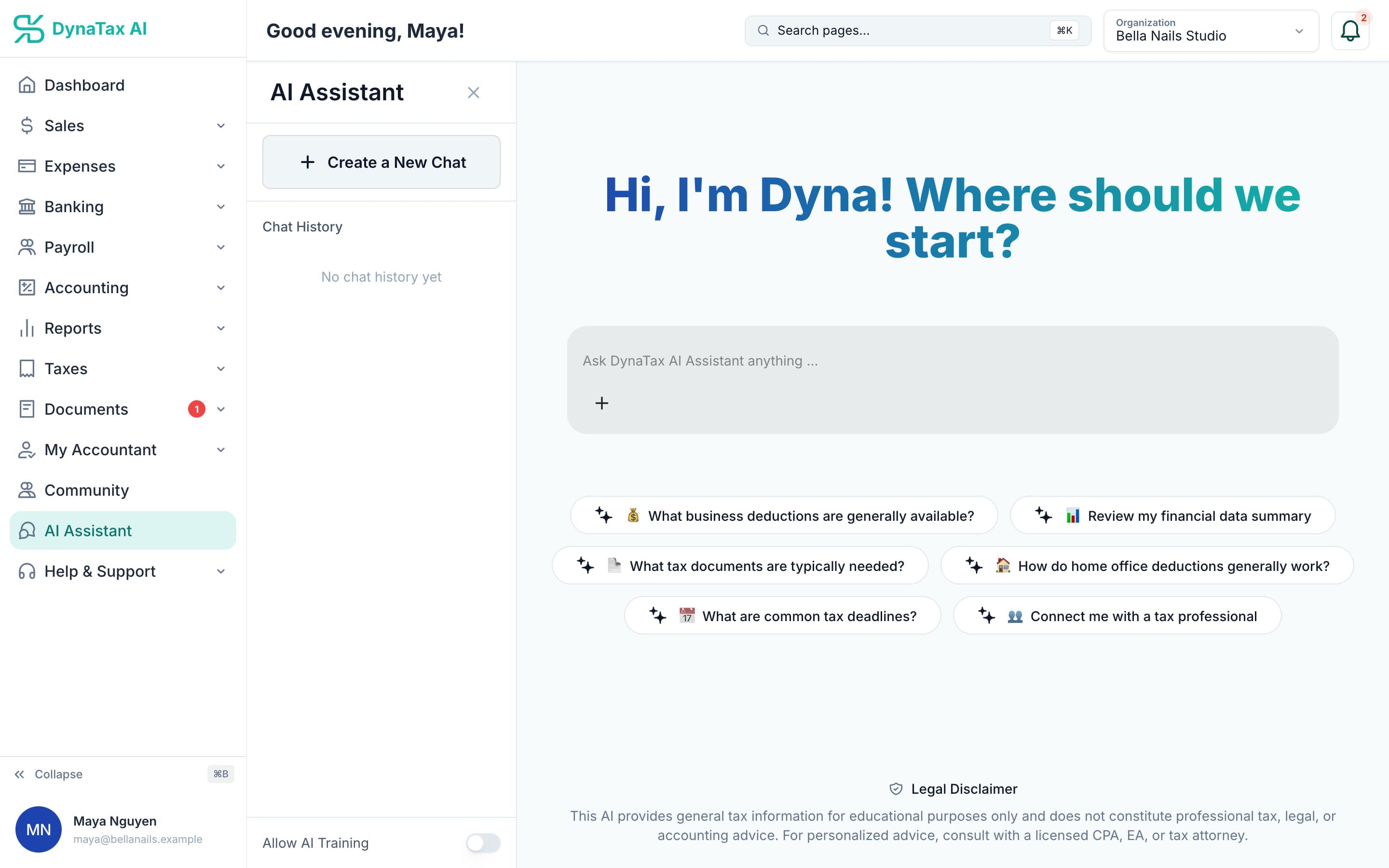Click the Banking building icon
Screen dimensions: 1389x868
point(27,207)
